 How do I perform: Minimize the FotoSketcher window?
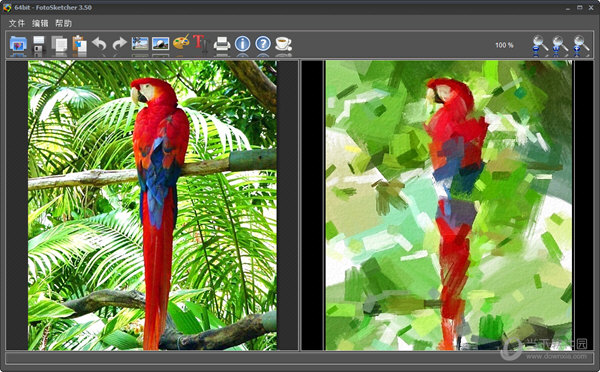568,8
